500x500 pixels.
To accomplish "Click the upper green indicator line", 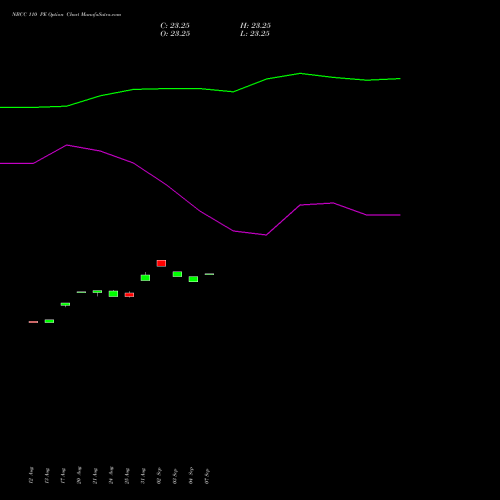I will pos(200,89).
